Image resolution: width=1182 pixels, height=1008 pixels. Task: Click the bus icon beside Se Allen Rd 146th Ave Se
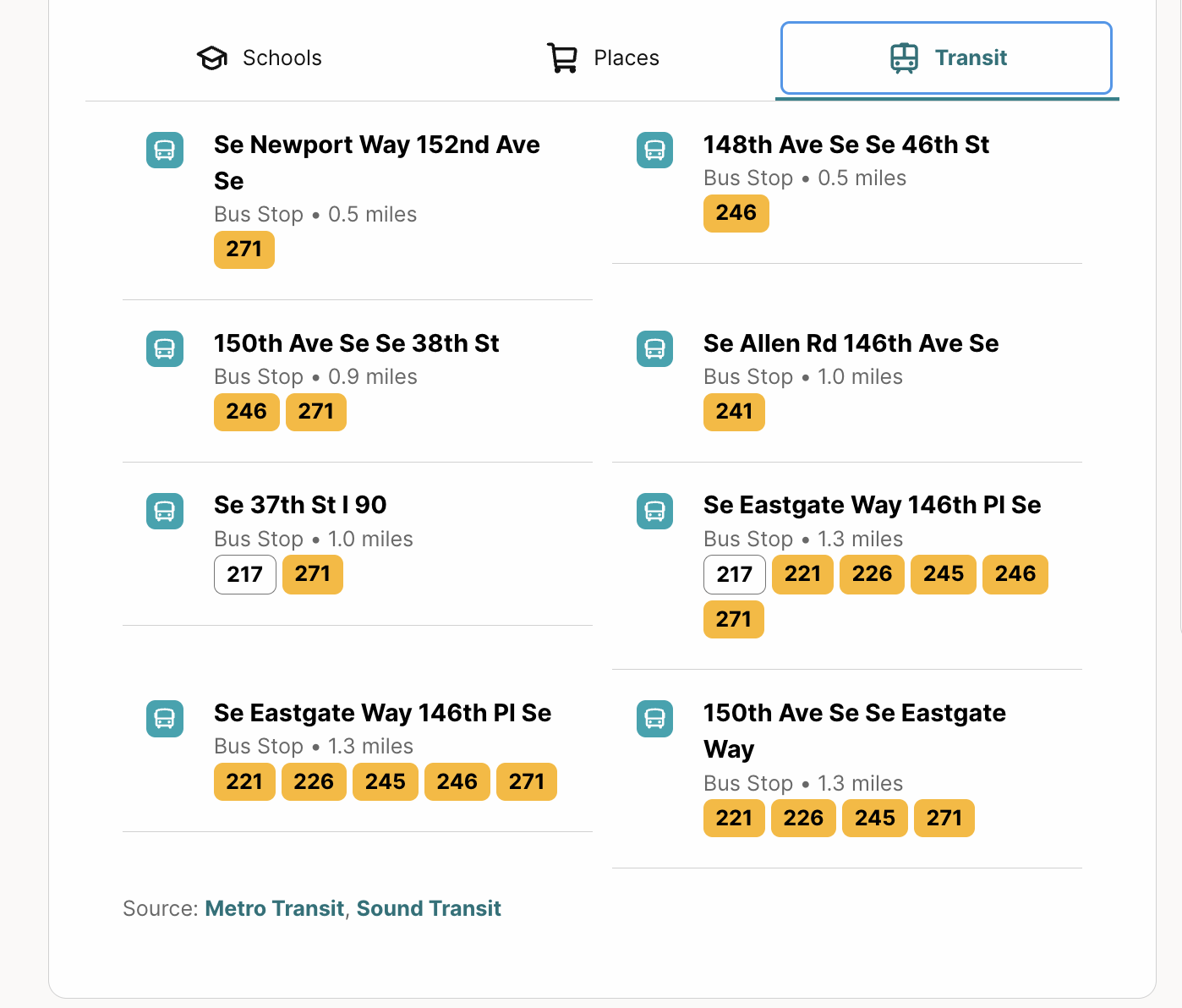[x=654, y=348]
